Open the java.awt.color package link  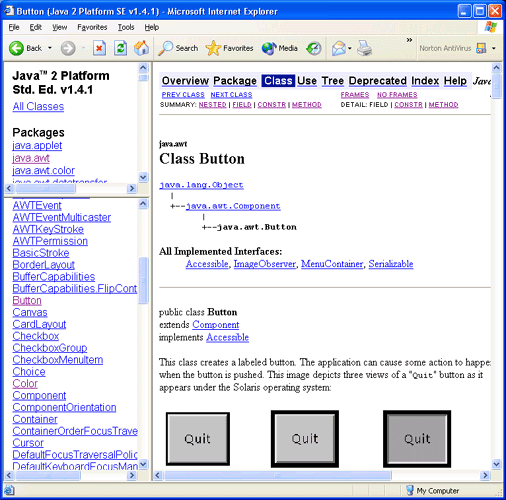[44, 171]
